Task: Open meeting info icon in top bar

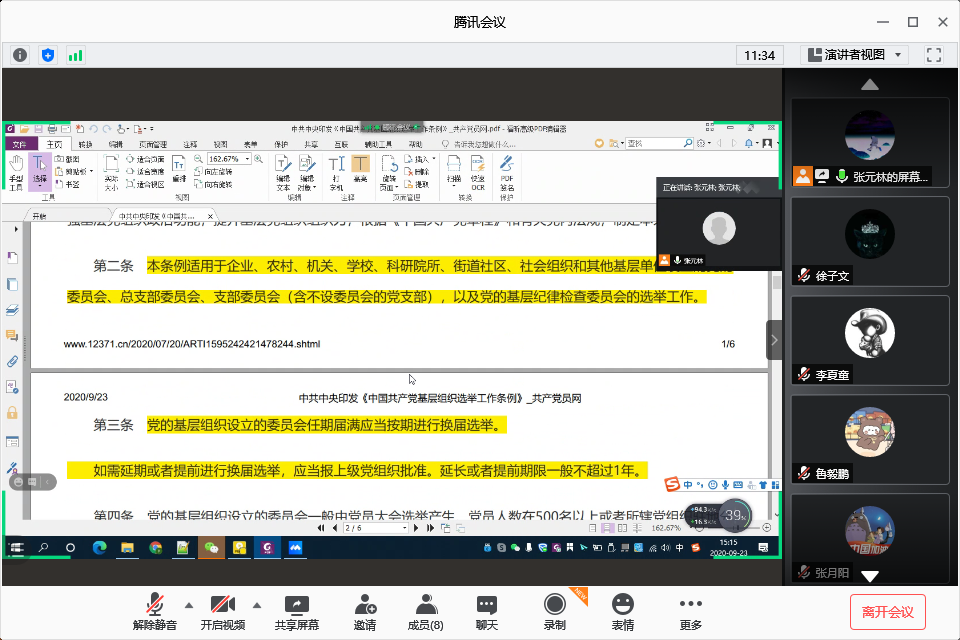Action: (20, 55)
